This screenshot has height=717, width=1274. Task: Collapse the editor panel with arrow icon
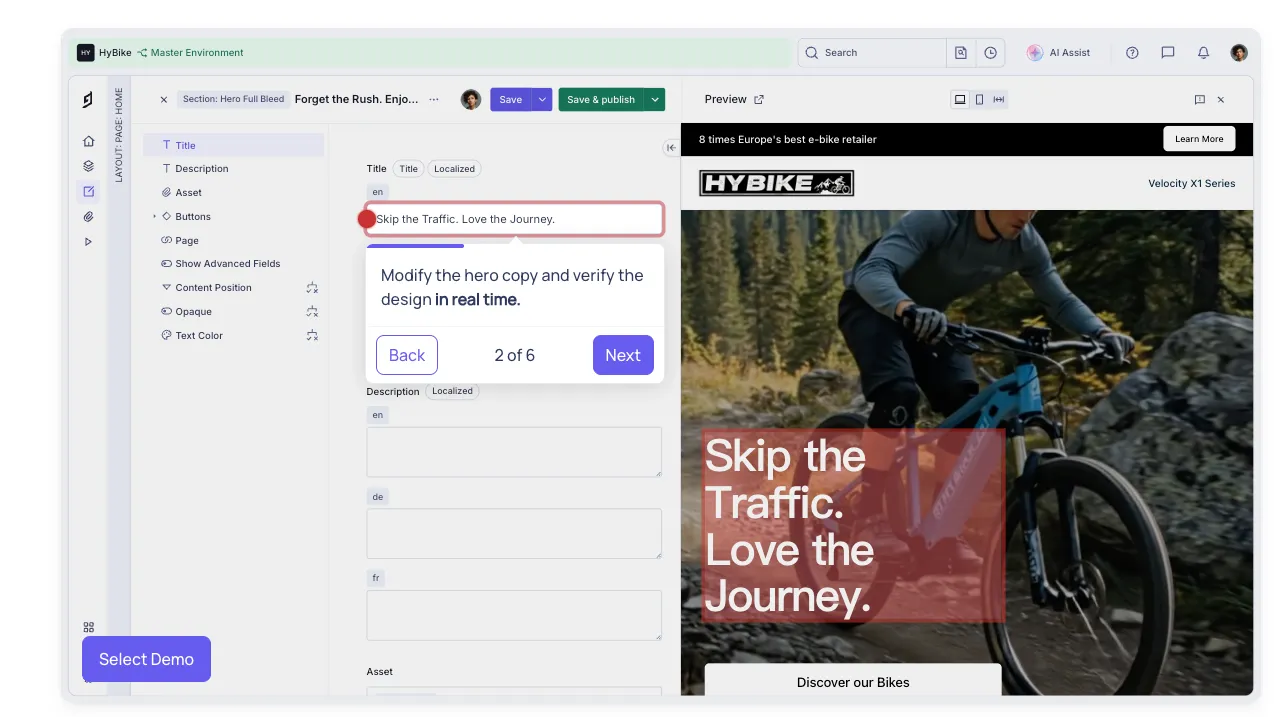(671, 147)
